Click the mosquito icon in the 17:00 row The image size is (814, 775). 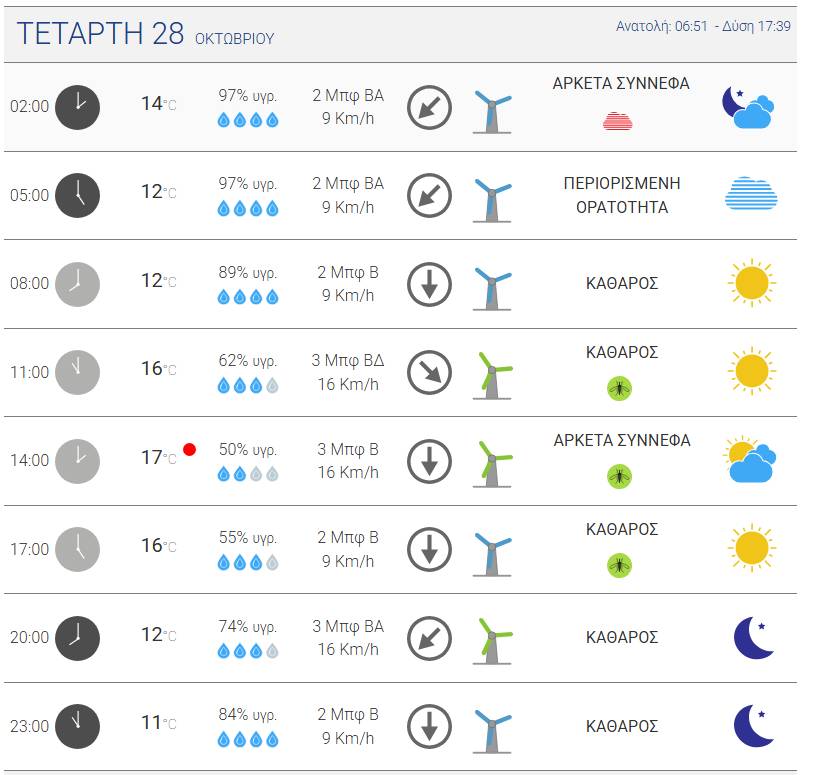pyautogui.click(x=619, y=565)
